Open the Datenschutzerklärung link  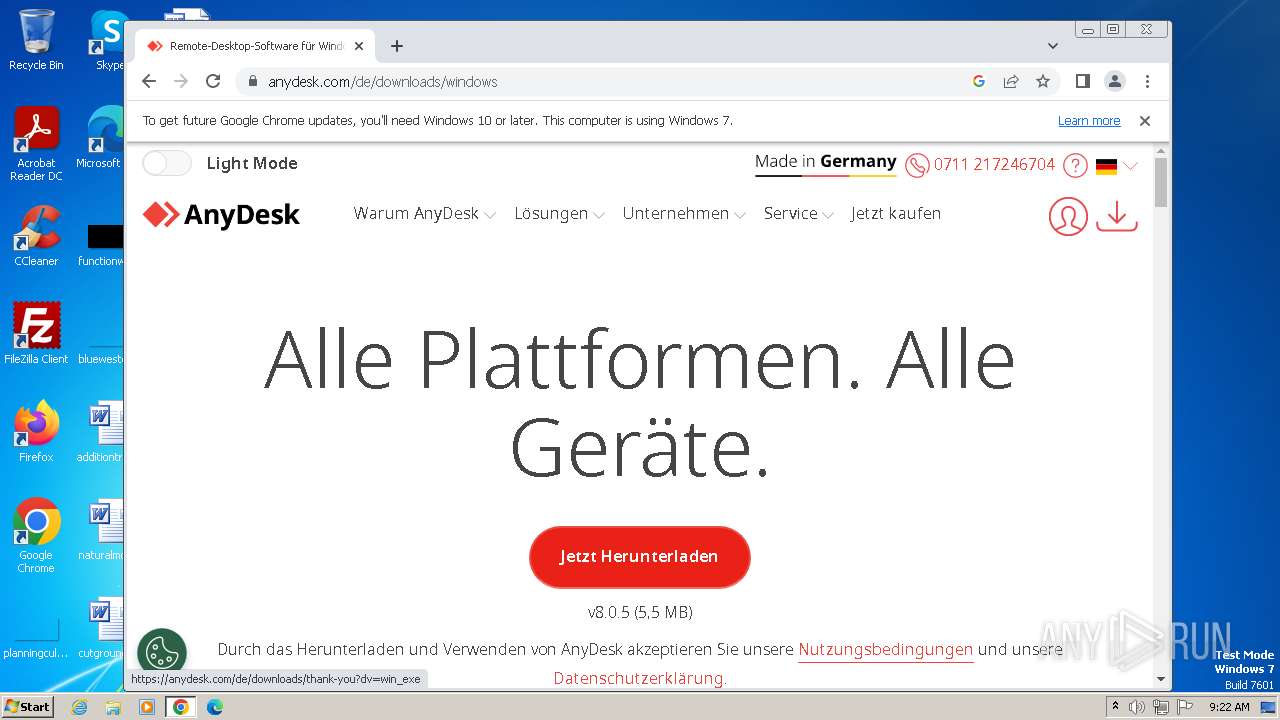tap(640, 678)
